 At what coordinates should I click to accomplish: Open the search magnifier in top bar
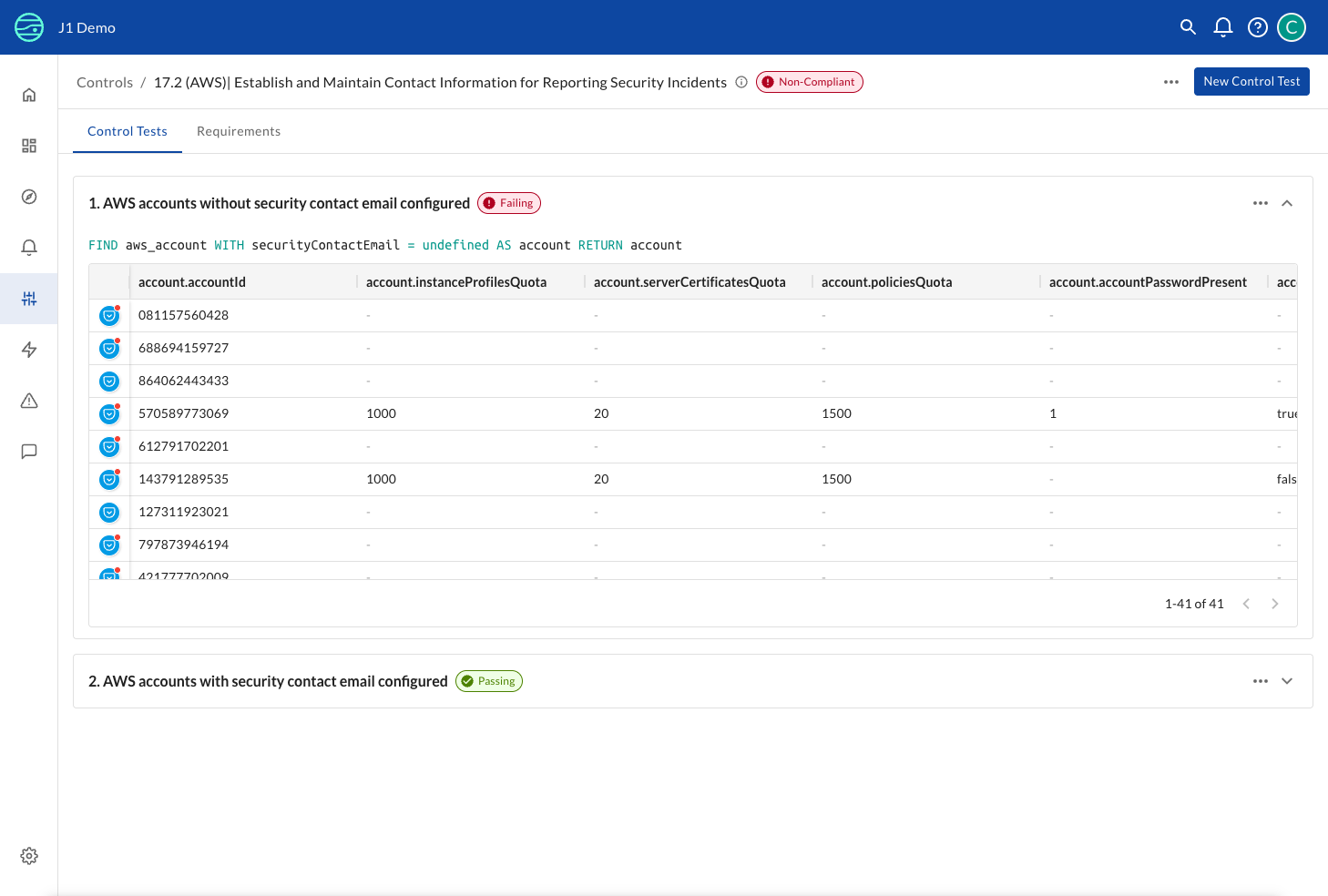(x=1188, y=27)
